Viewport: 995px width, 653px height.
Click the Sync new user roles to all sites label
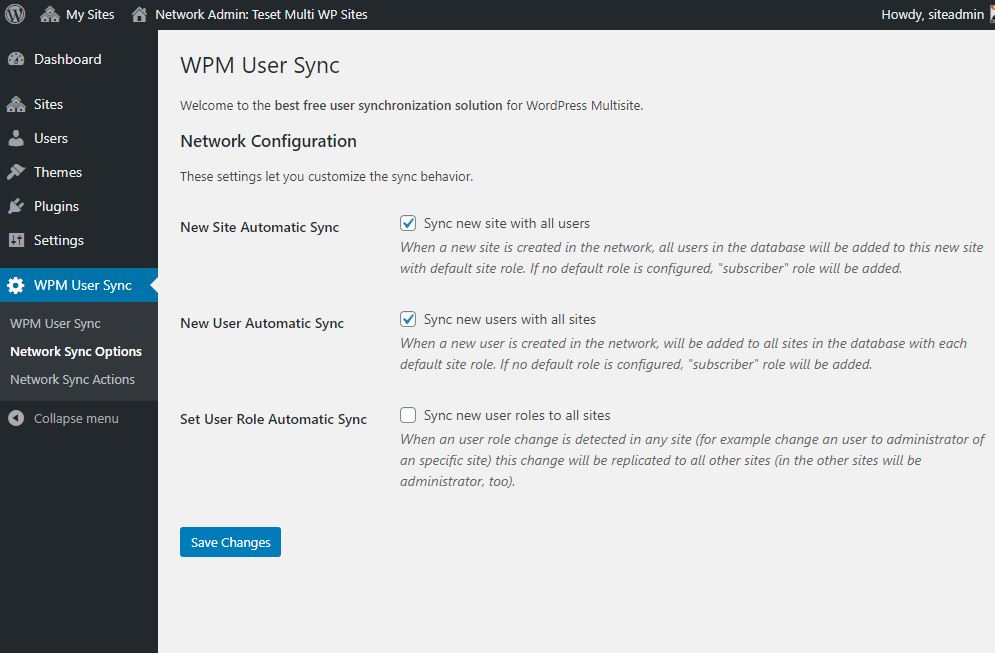tap(517, 415)
